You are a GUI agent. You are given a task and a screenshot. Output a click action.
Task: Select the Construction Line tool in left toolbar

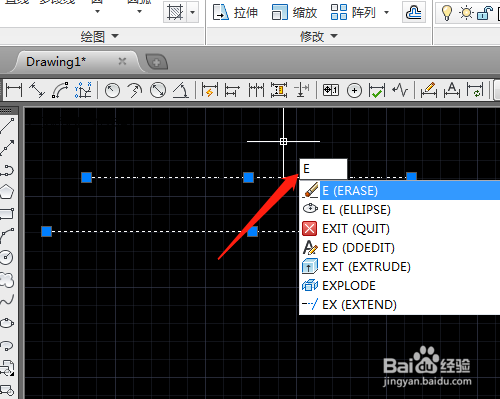7,148
